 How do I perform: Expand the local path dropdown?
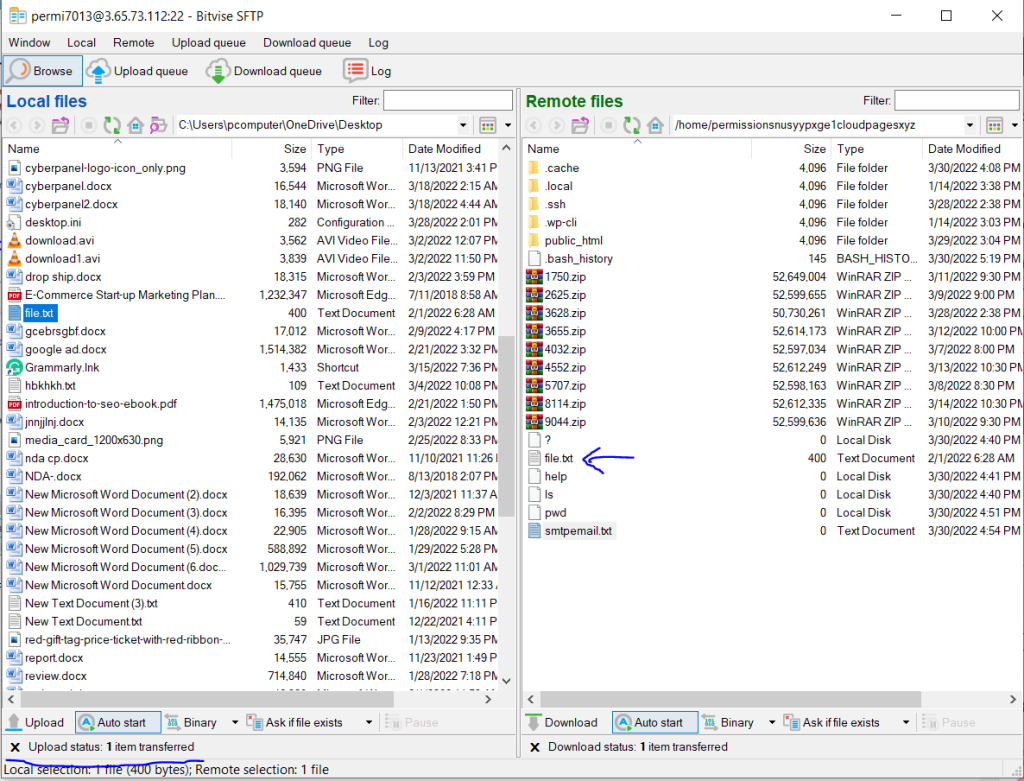coord(463,125)
